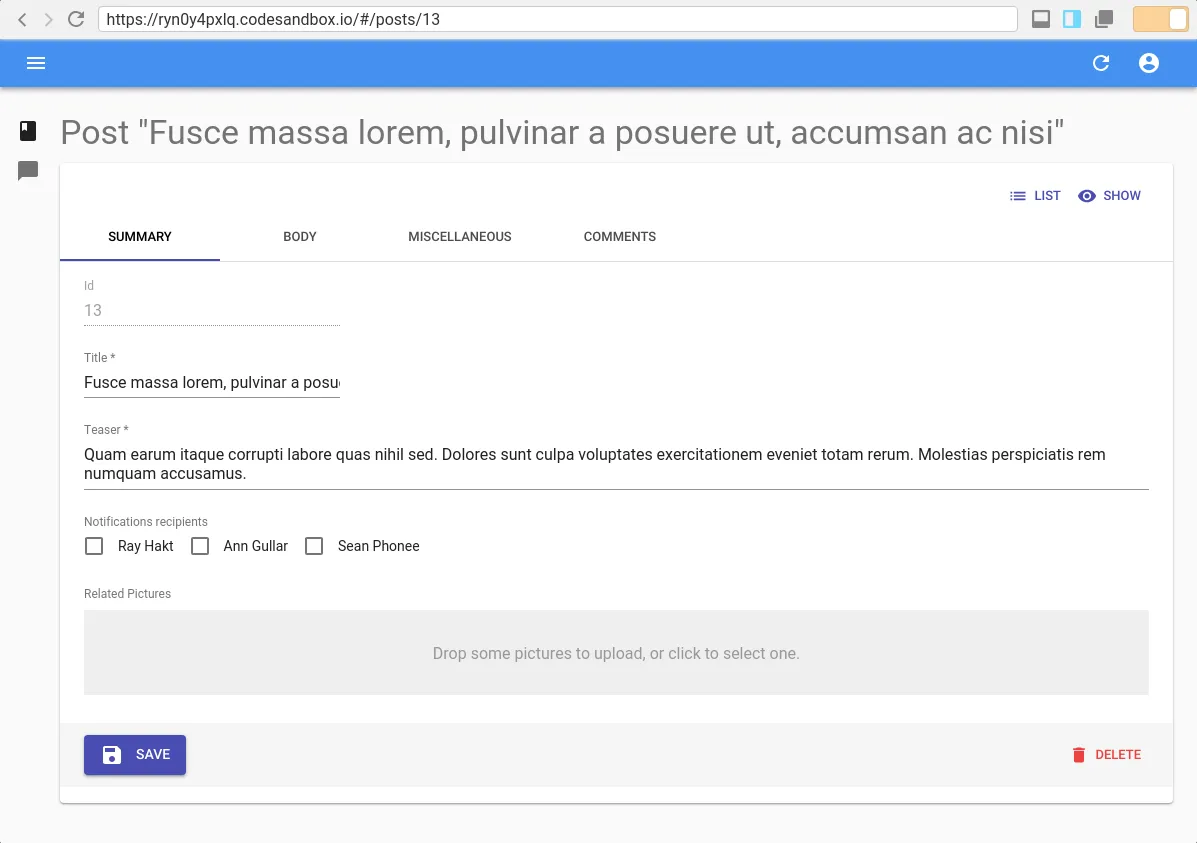Open Comments via sidebar speech bubble icon

click(x=27, y=170)
